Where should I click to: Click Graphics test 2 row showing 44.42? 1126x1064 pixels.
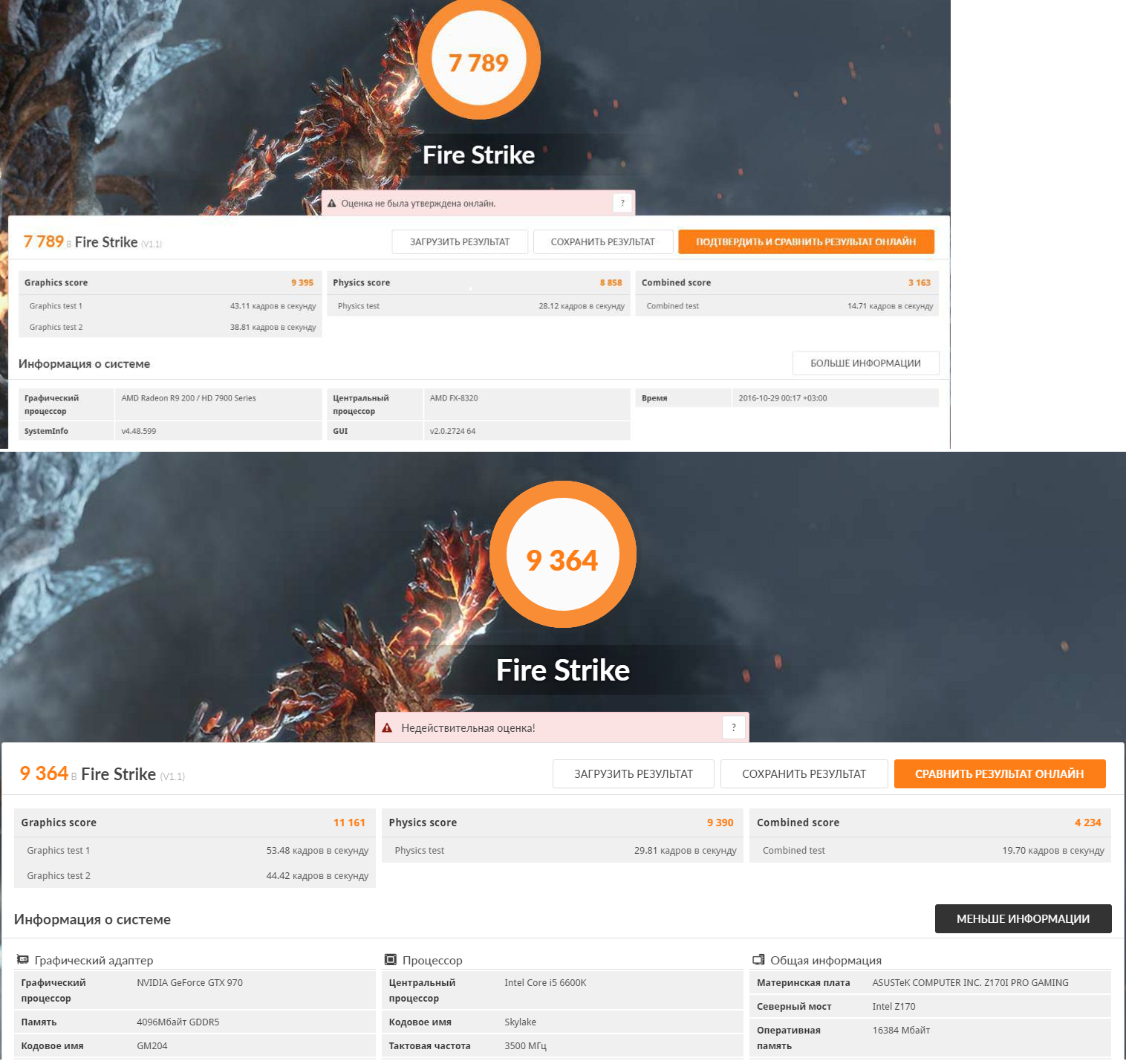(x=195, y=875)
